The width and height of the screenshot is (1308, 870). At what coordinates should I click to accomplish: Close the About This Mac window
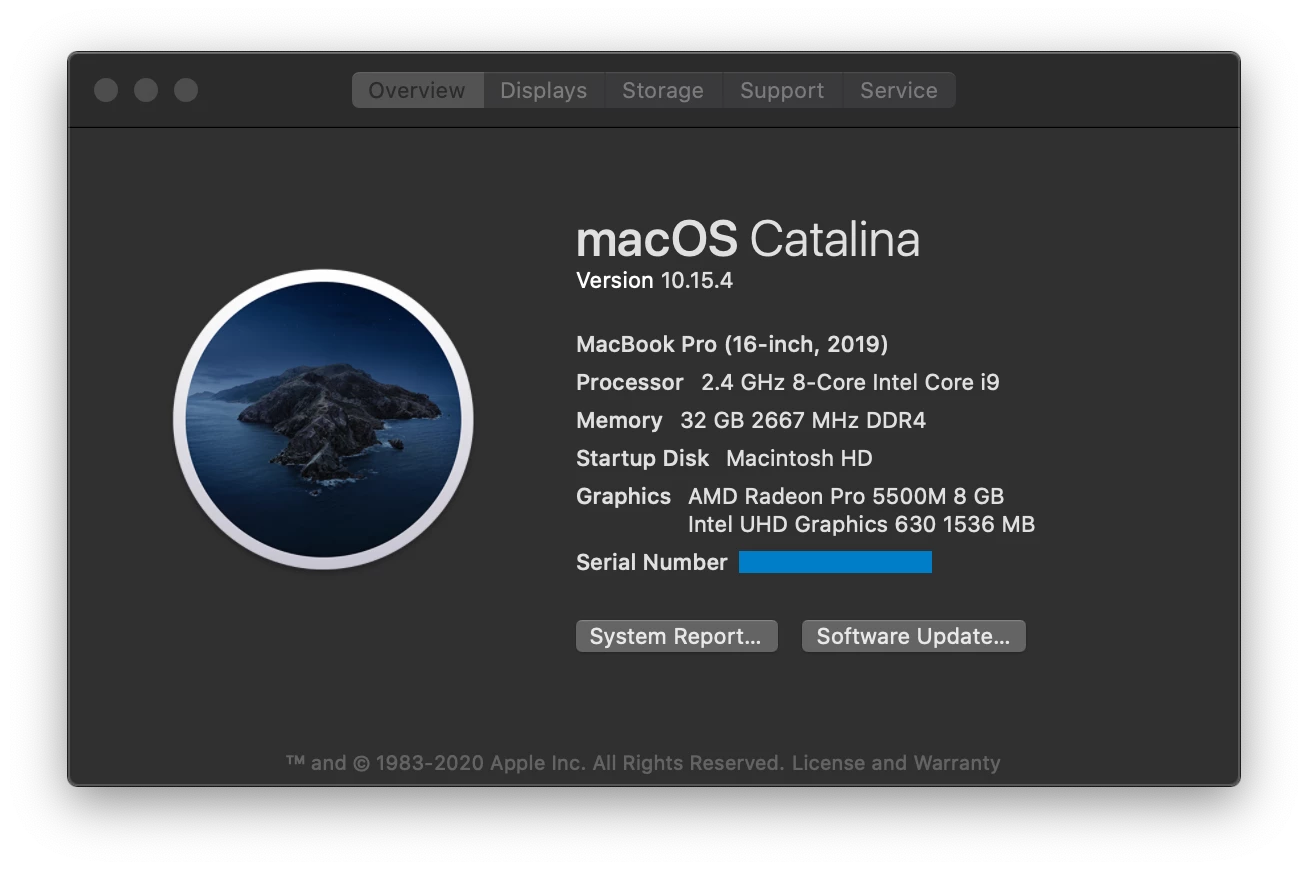pos(106,90)
